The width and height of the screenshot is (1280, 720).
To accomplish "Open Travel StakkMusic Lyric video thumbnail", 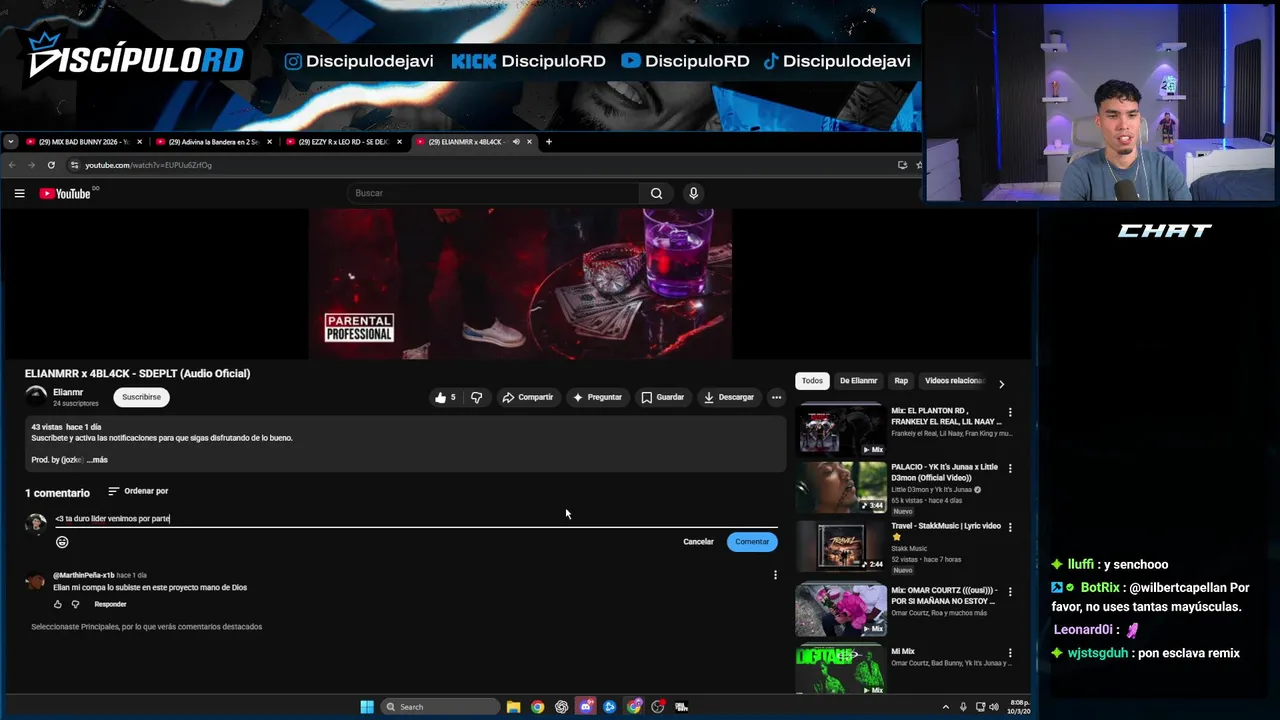I will click(841, 545).
